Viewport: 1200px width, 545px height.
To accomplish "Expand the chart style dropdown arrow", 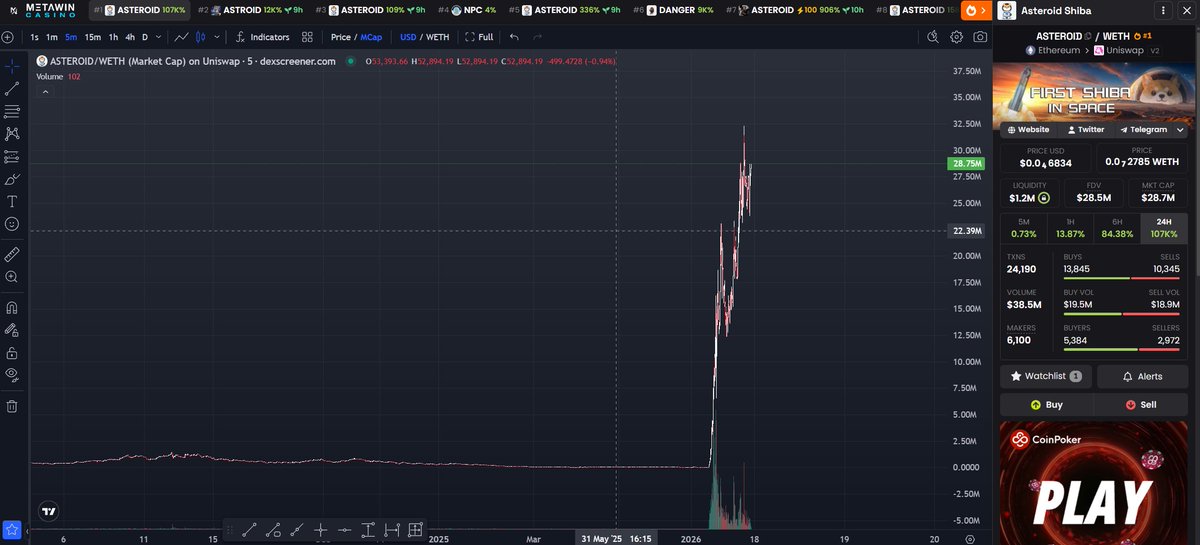I will pyautogui.click(x=217, y=37).
